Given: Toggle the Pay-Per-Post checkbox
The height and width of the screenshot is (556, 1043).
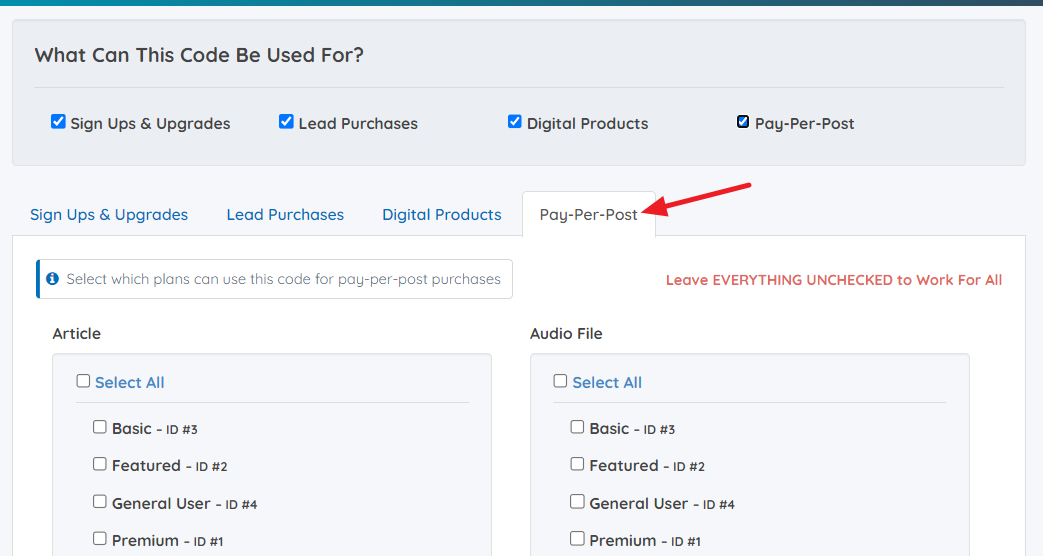Looking at the screenshot, I should pos(743,122).
